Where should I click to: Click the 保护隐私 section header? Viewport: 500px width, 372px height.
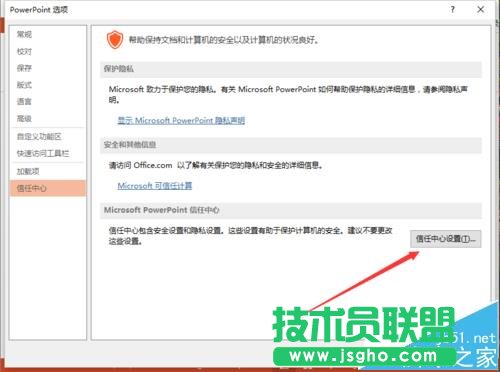coord(291,69)
